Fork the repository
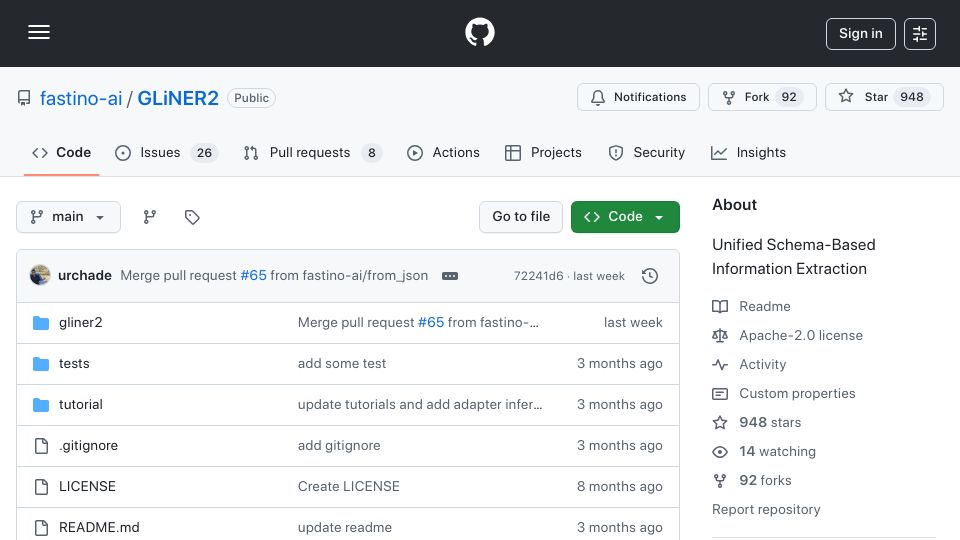 pos(762,97)
